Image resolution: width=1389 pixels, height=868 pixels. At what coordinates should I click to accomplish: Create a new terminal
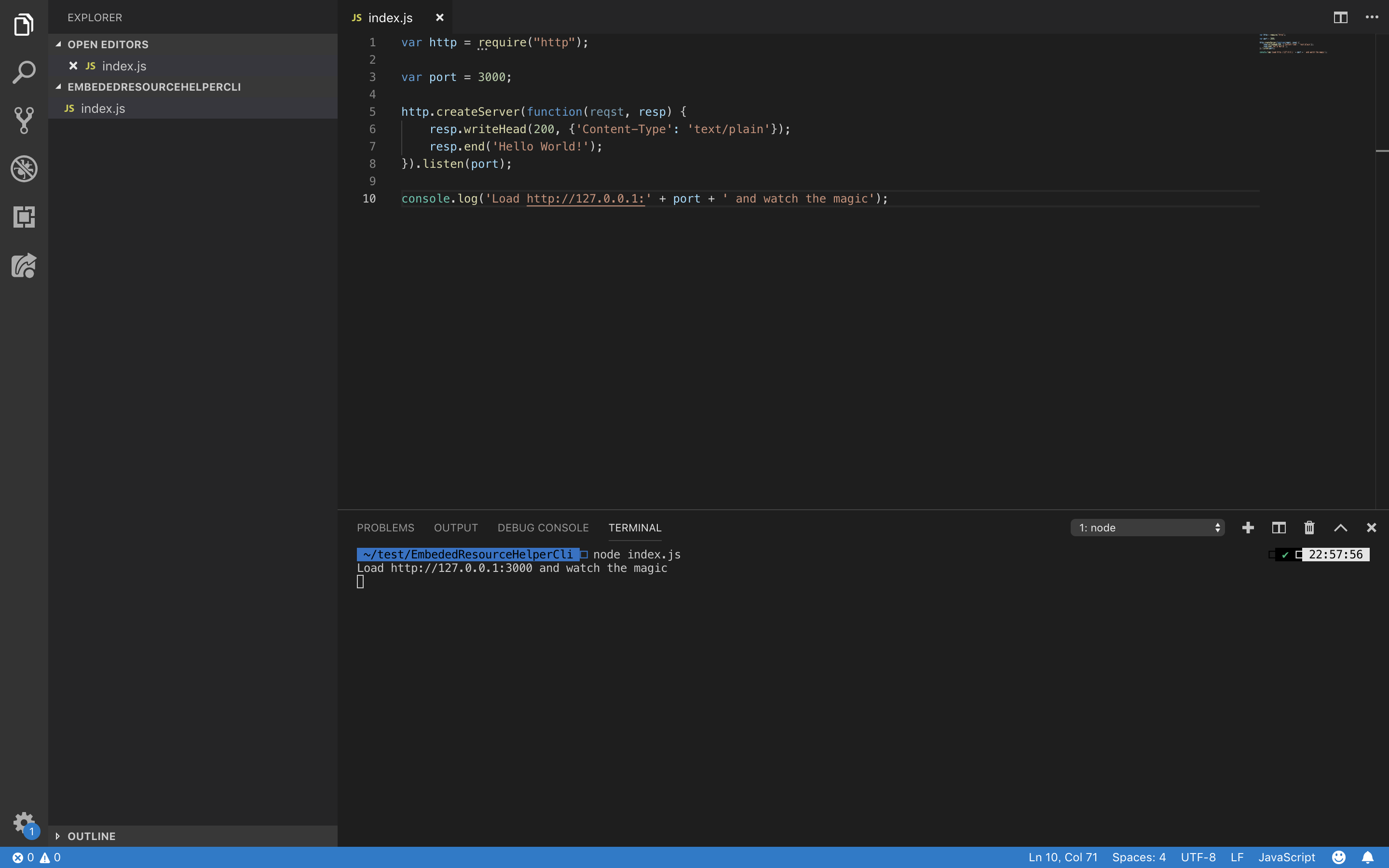pos(1248,528)
